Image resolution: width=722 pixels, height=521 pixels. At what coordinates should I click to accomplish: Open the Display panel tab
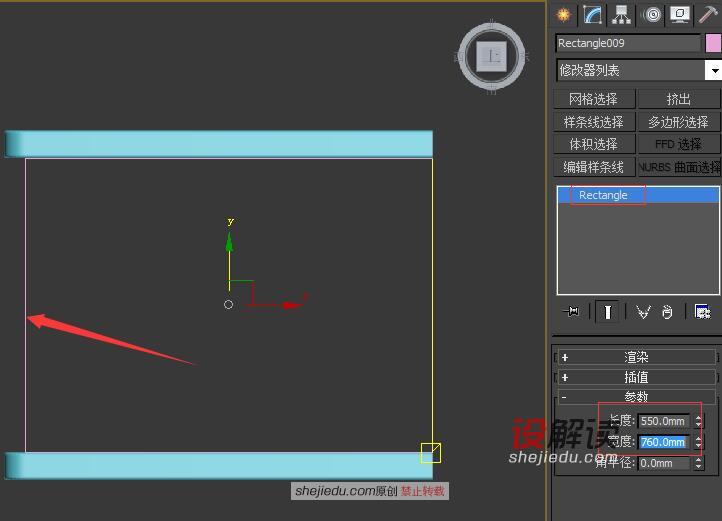pyautogui.click(x=680, y=15)
